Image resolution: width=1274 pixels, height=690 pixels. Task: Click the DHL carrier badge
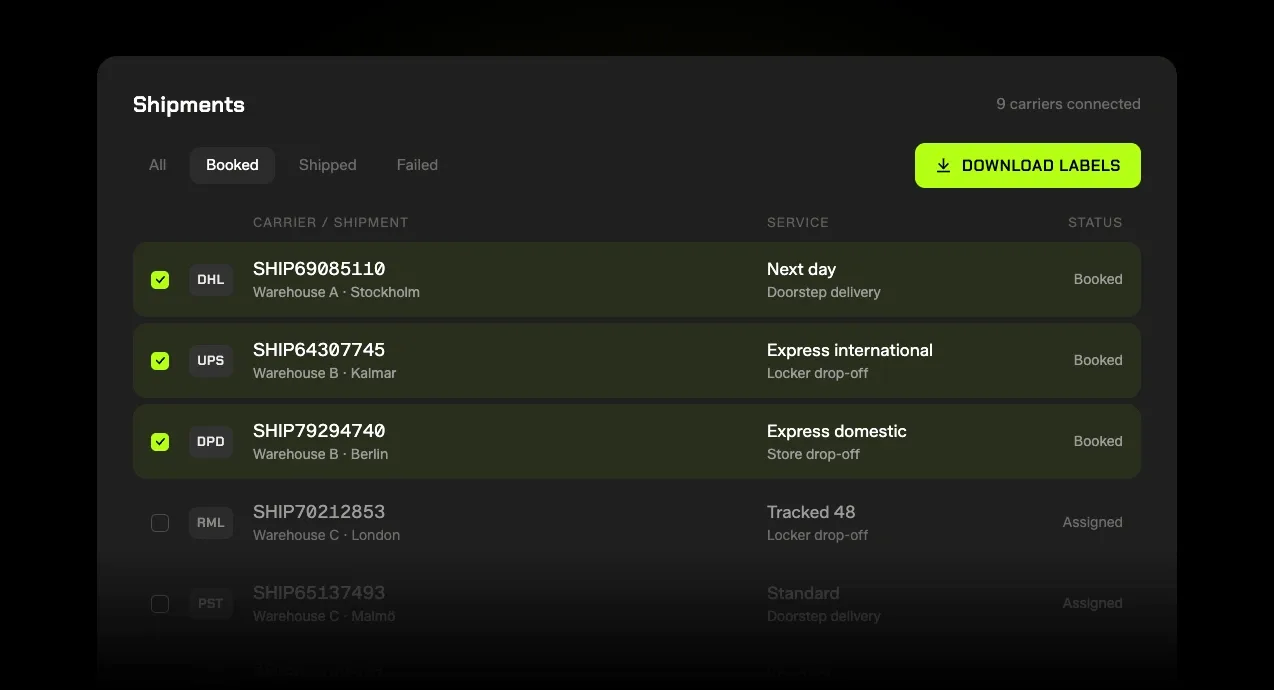tap(211, 280)
